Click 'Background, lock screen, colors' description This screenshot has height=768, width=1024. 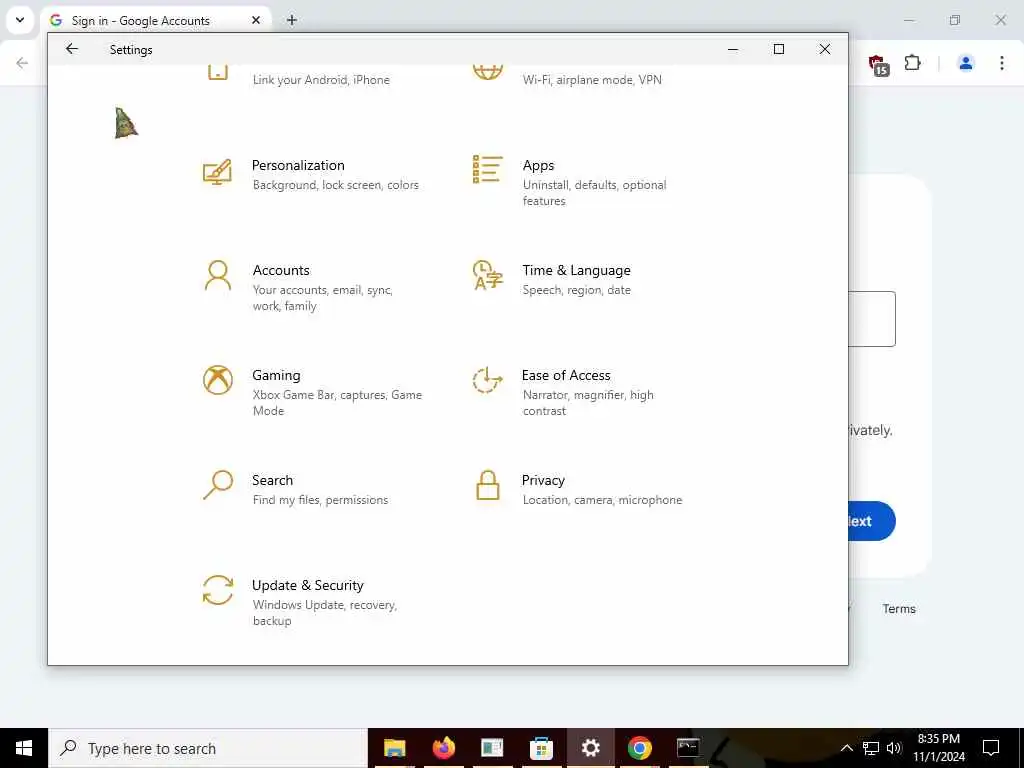click(335, 185)
